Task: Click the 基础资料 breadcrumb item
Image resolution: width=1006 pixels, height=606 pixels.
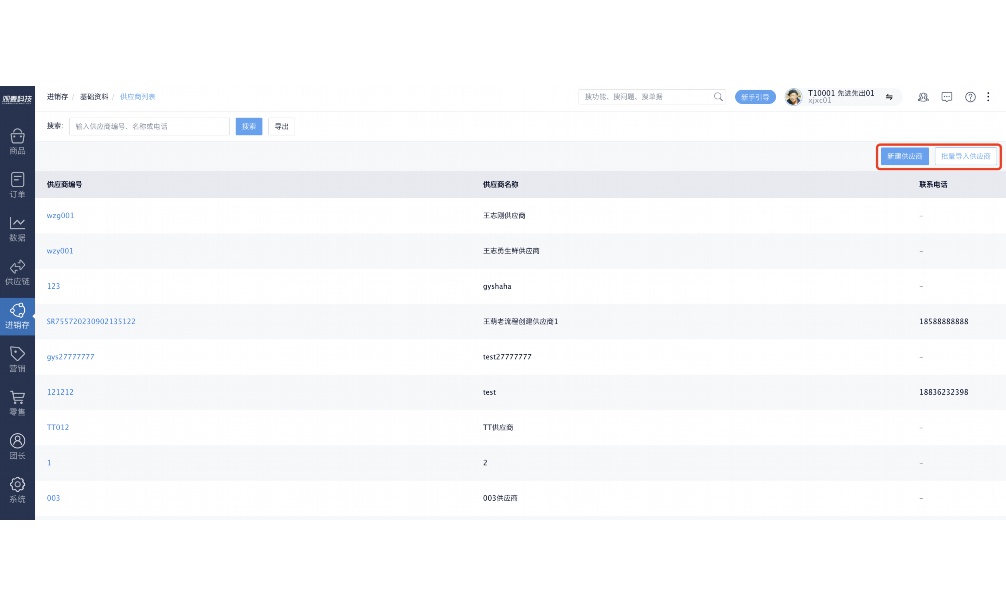Action: pyautogui.click(x=94, y=97)
